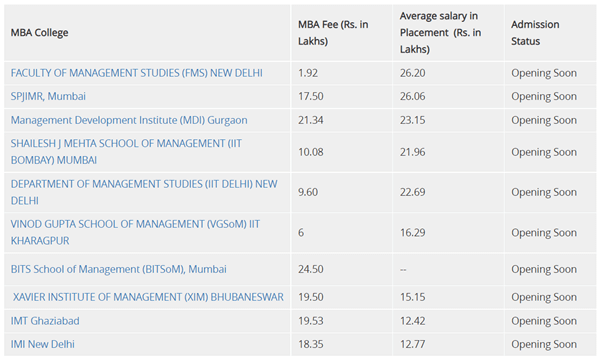Open Management Development Institute (MDI) Gurgaon link
Screen dimensions: 602x361
129,120
